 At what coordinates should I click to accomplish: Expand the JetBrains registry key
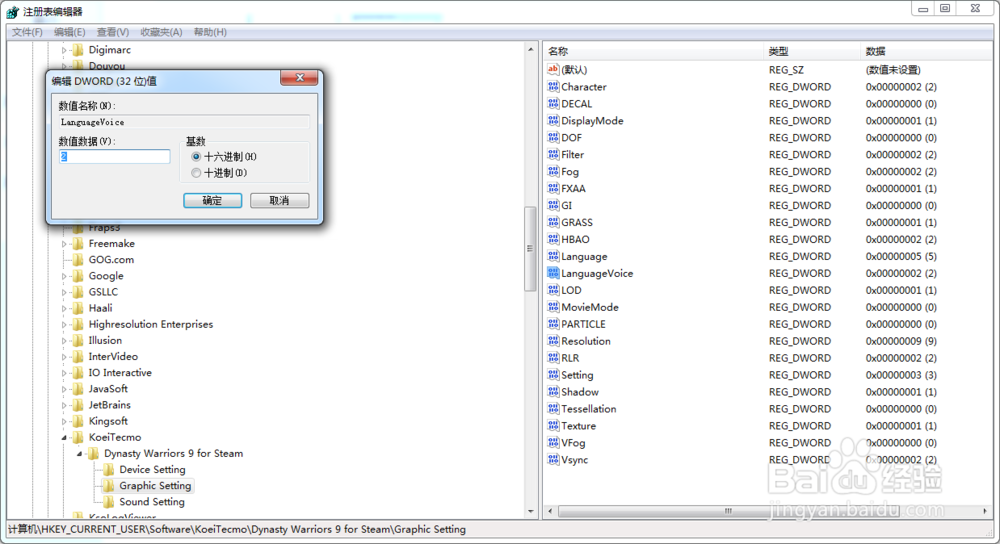64,405
